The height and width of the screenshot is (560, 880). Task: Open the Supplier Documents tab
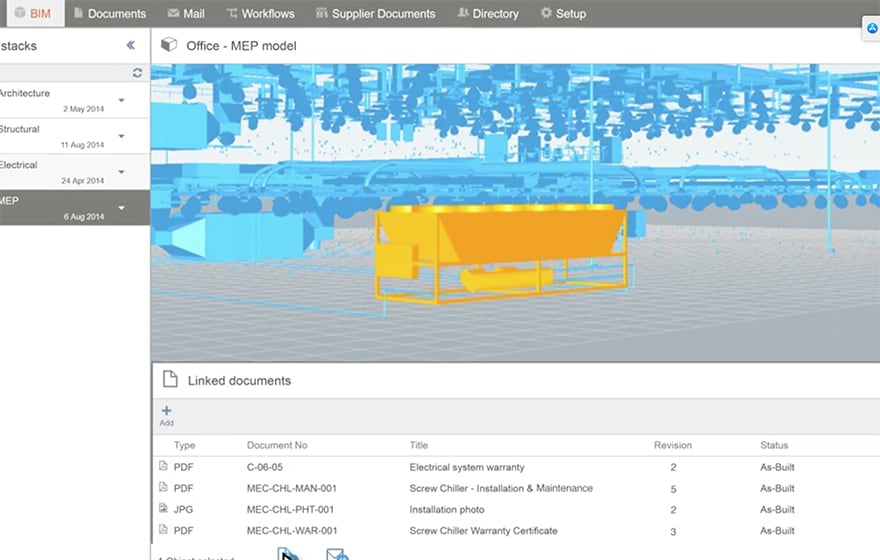click(375, 13)
